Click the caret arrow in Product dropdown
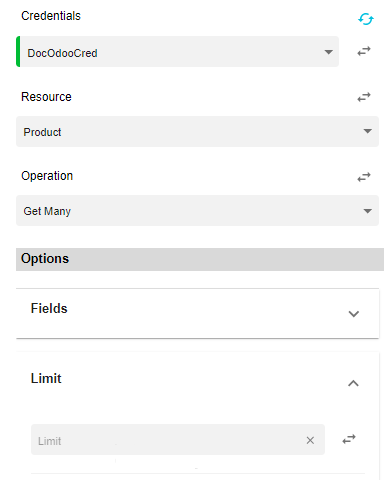Image resolution: width=388 pixels, height=480 pixels. point(368,131)
